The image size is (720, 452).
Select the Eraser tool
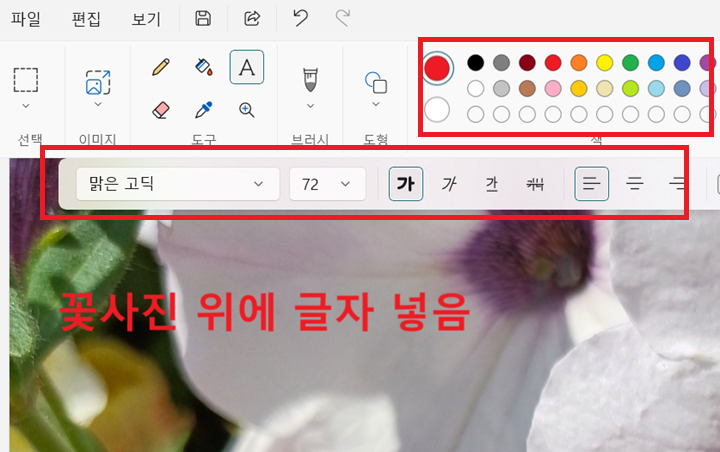pos(161,110)
